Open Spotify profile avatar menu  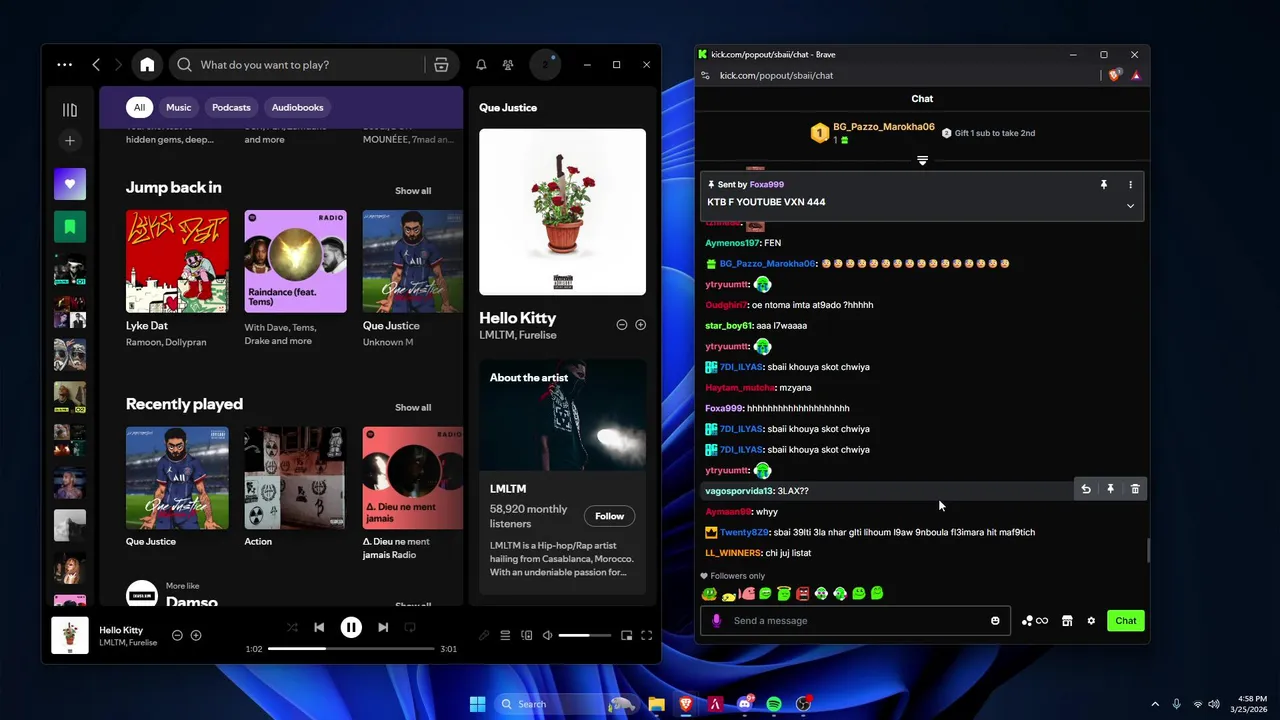click(x=545, y=65)
